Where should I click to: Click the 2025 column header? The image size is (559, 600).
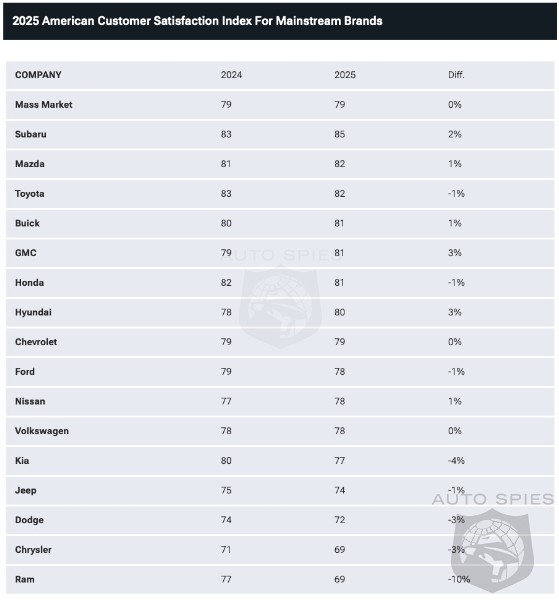coord(345,75)
